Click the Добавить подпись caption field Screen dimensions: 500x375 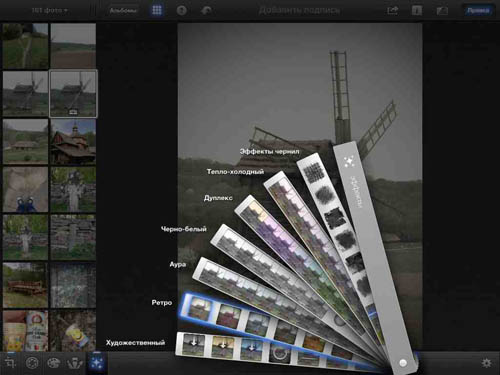299,11
